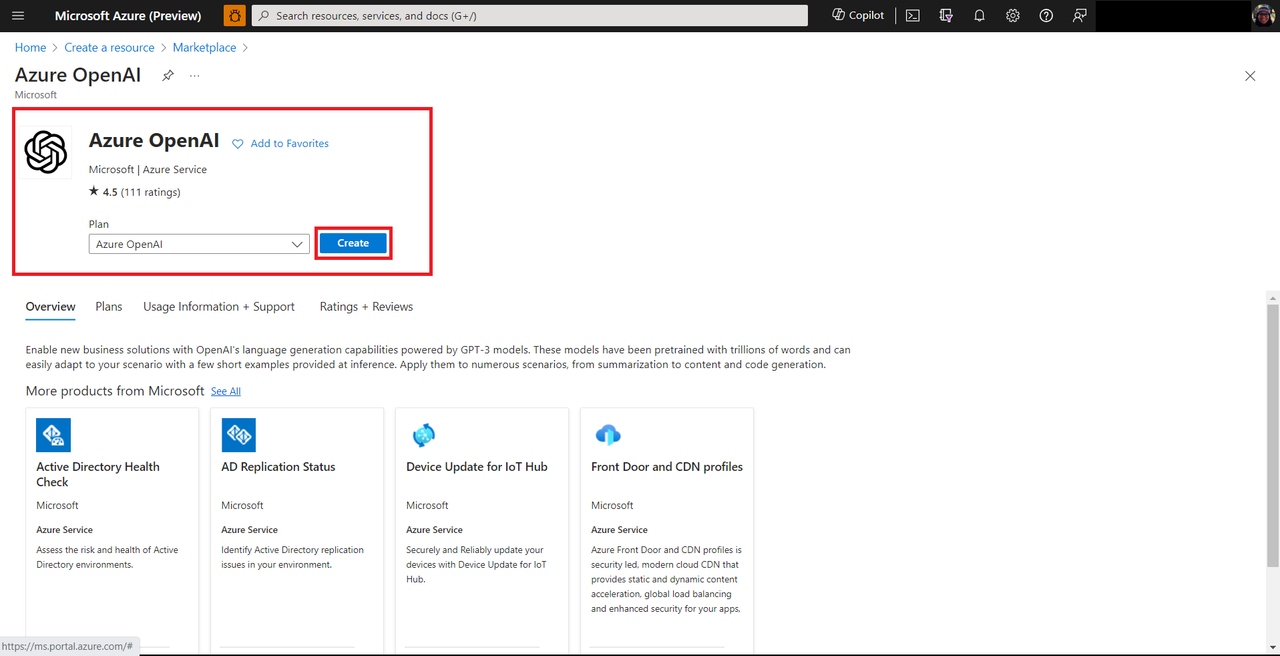The width and height of the screenshot is (1280, 656).
Task: Open the Usage Information + Support tab
Action: click(x=219, y=307)
